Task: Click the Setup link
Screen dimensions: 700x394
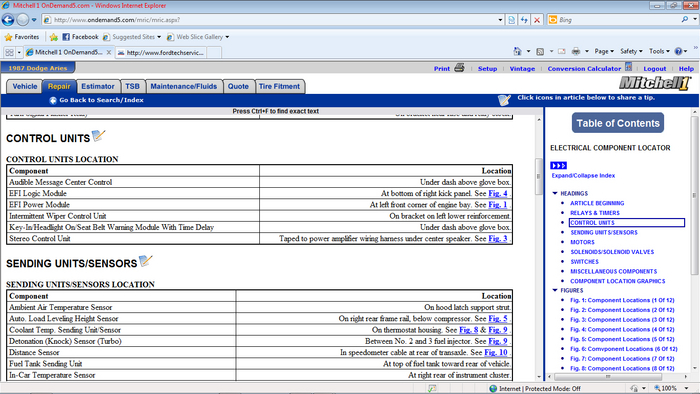Action: 487,69
